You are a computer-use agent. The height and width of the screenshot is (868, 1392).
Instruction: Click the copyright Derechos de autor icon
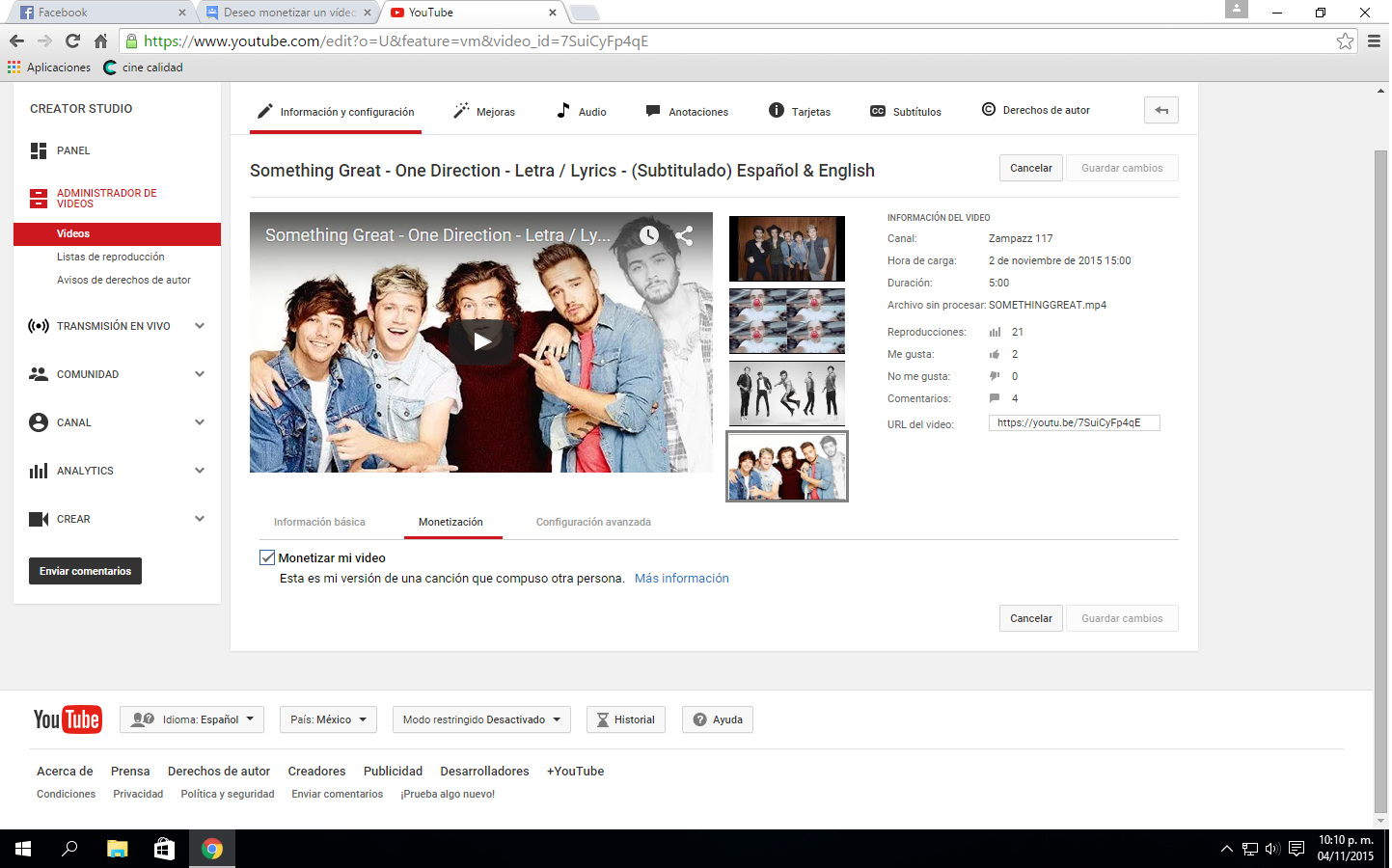point(989,109)
